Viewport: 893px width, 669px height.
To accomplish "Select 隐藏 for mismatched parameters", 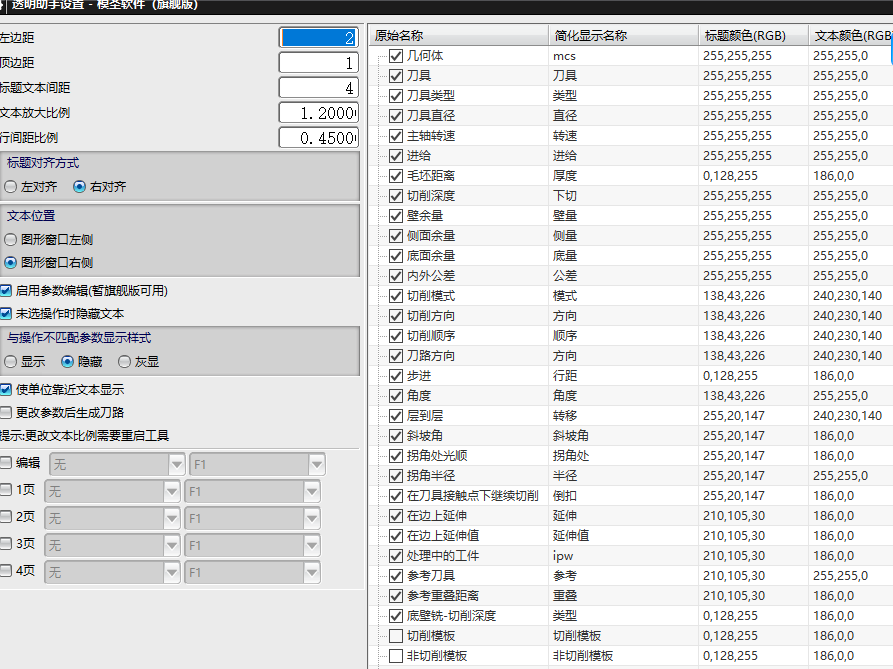I will (x=68, y=362).
